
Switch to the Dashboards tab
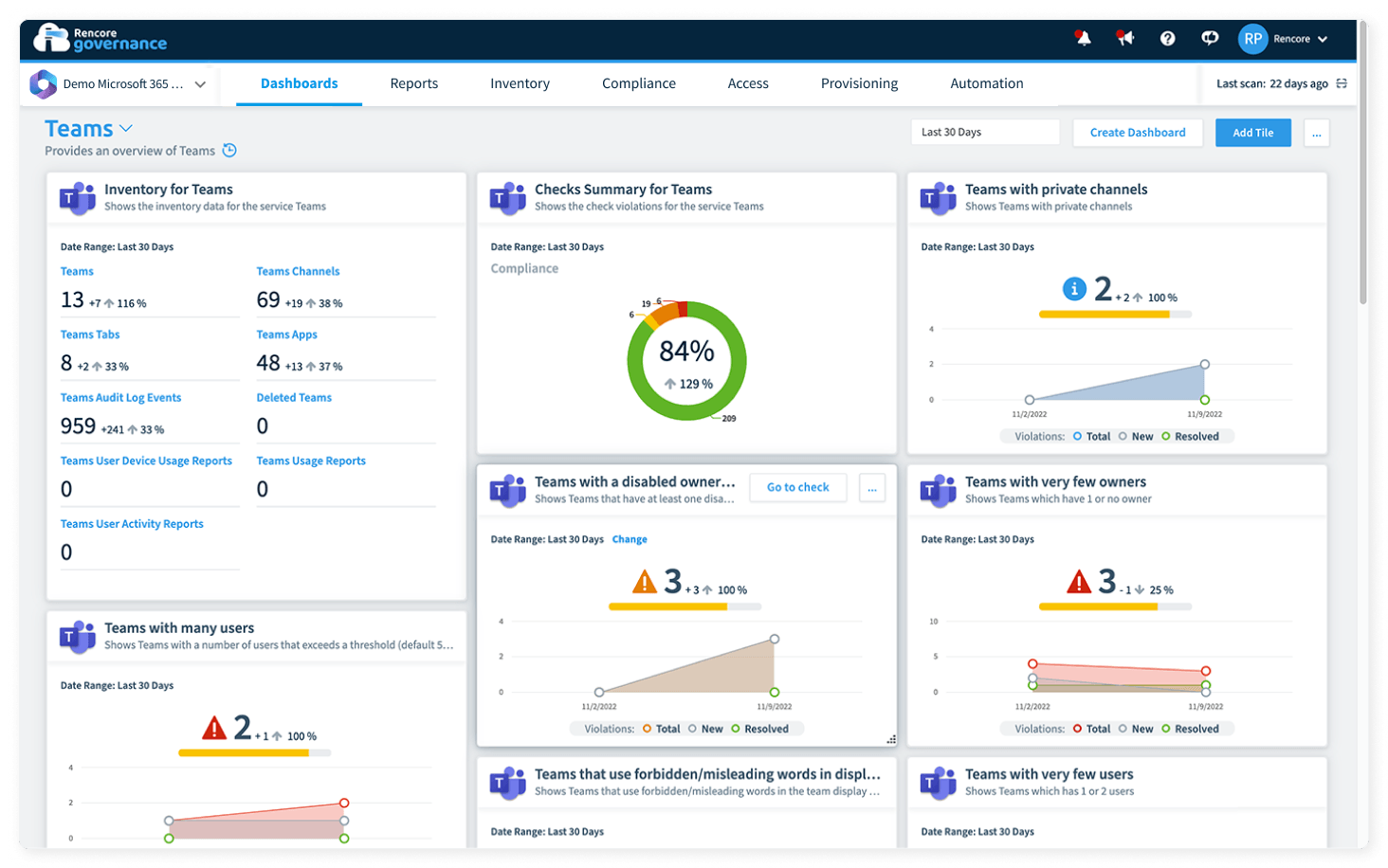click(x=300, y=83)
